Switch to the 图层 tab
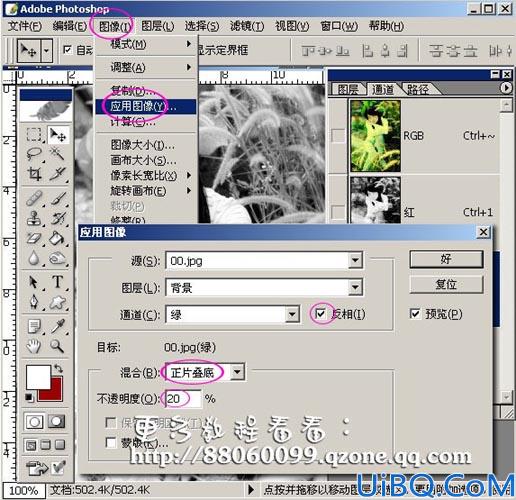516x500 pixels. (348, 89)
